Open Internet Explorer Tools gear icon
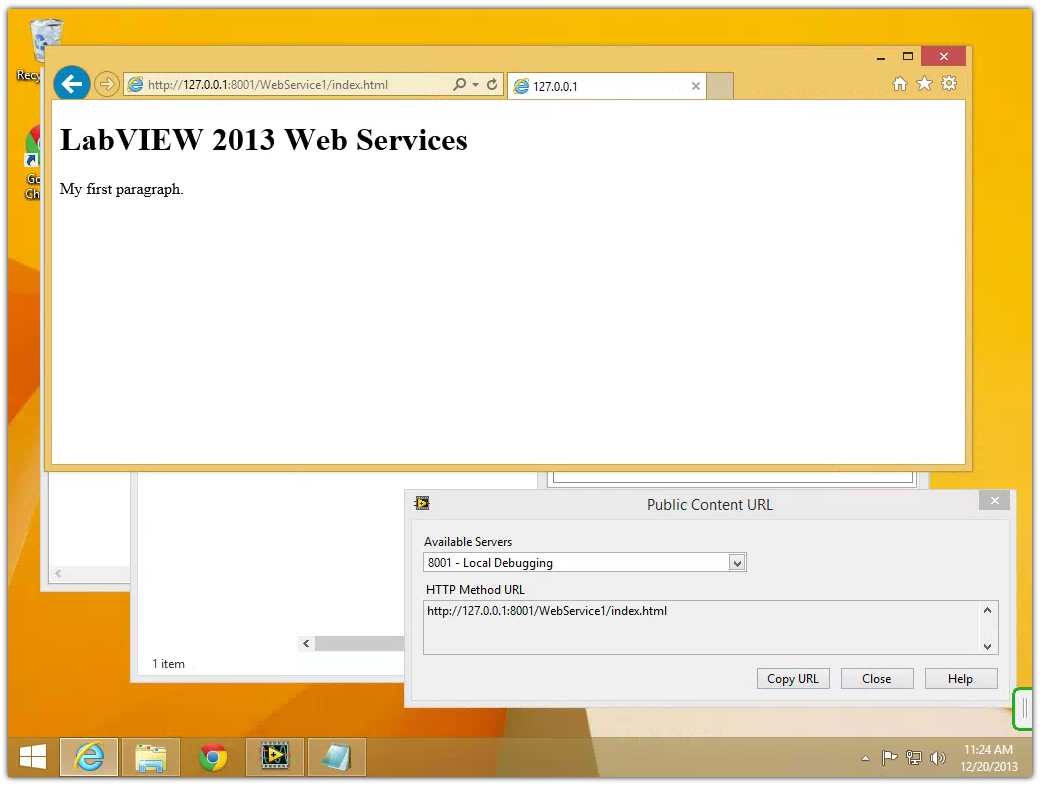 point(949,84)
